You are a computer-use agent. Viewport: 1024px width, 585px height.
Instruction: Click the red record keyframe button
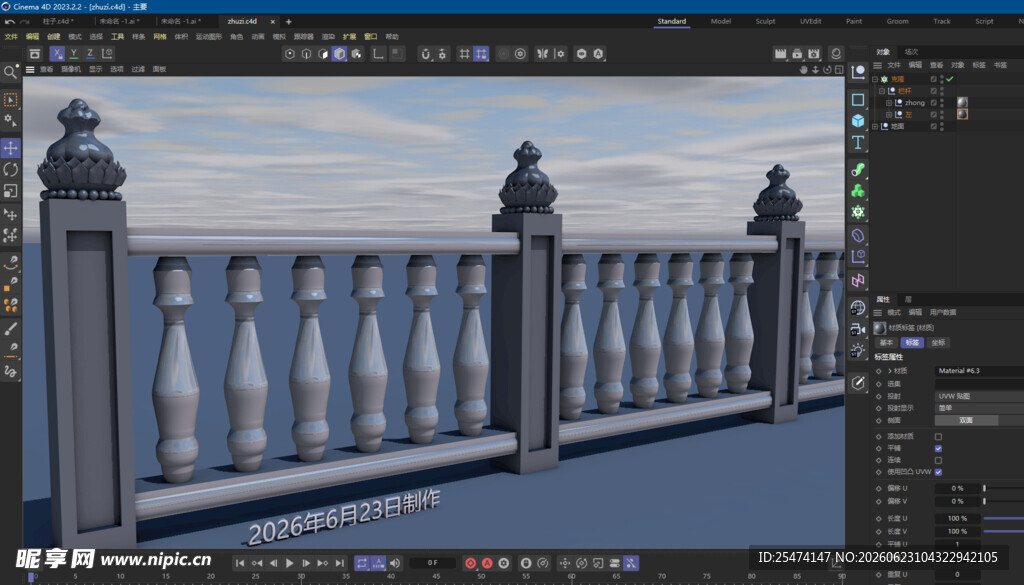[470, 563]
